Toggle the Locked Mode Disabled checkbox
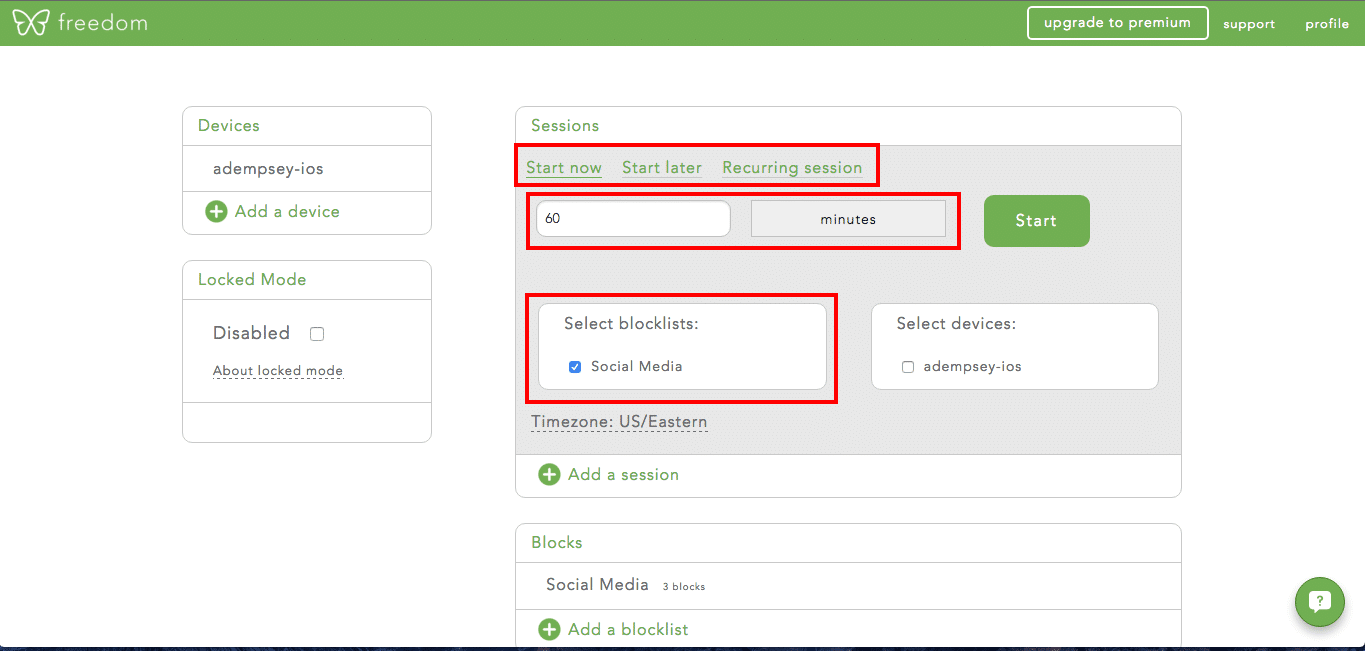The width and height of the screenshot is (1365, 651). pyautogui.click(x=317, y=334)
